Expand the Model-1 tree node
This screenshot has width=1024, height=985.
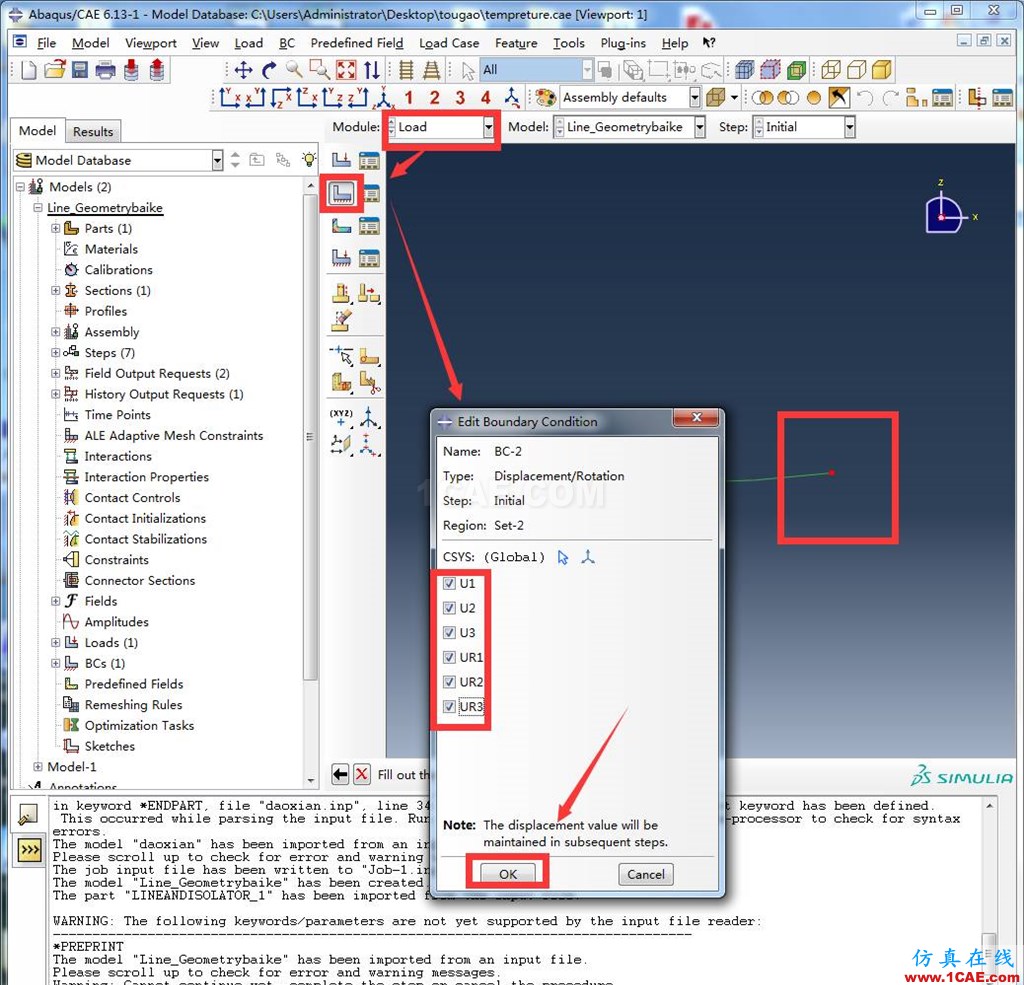point(38,767)
